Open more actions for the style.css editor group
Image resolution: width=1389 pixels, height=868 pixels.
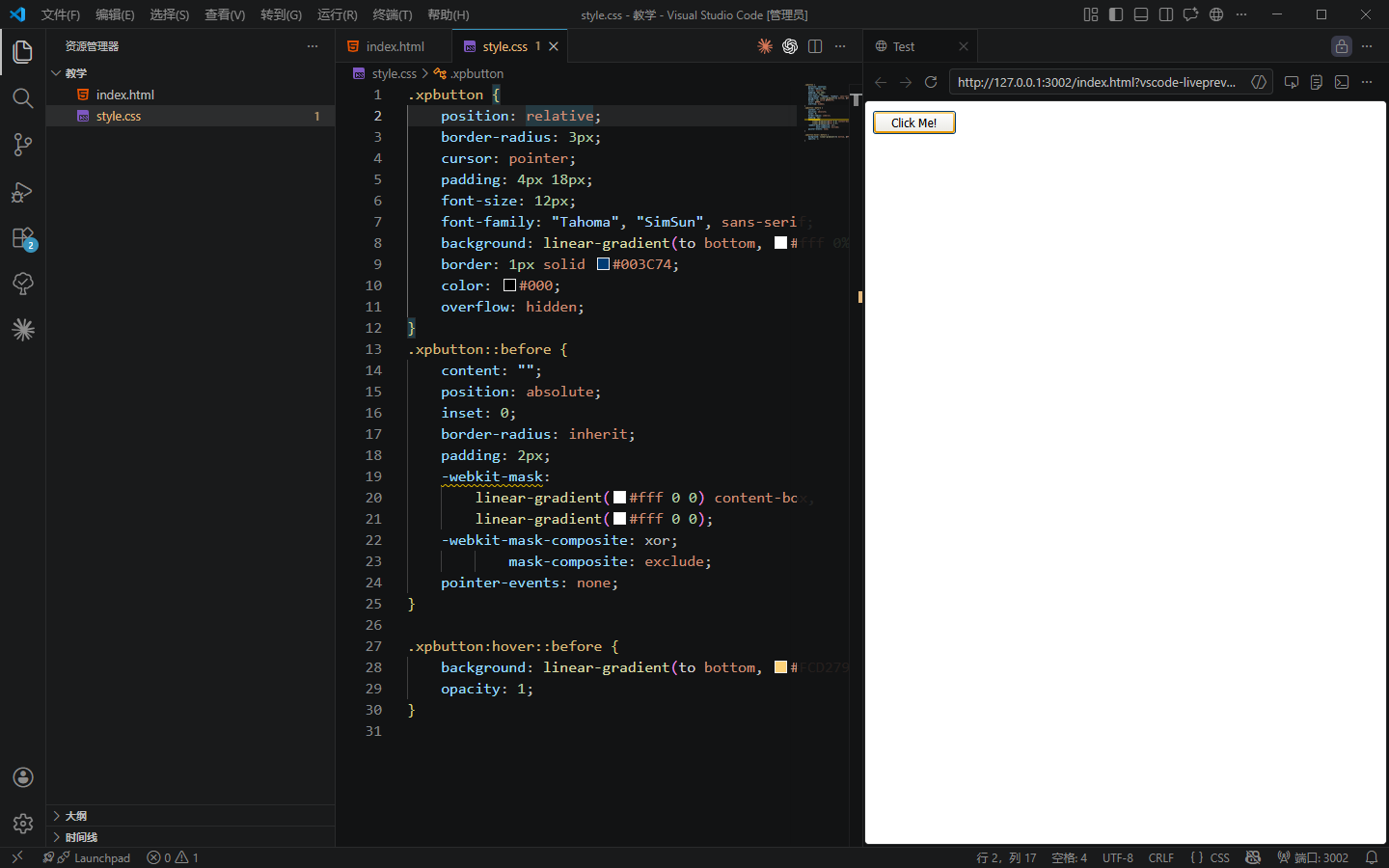pyautogui.click(x=840, y=46)
